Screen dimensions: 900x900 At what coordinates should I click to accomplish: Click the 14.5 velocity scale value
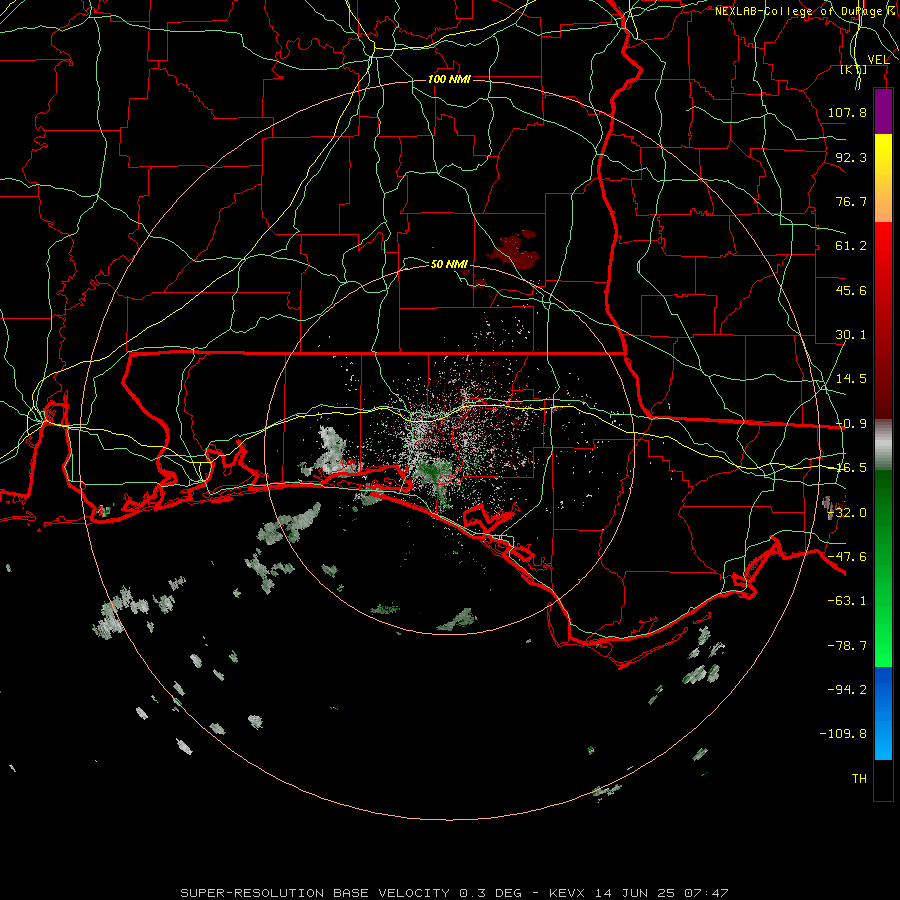pos(851,379)
